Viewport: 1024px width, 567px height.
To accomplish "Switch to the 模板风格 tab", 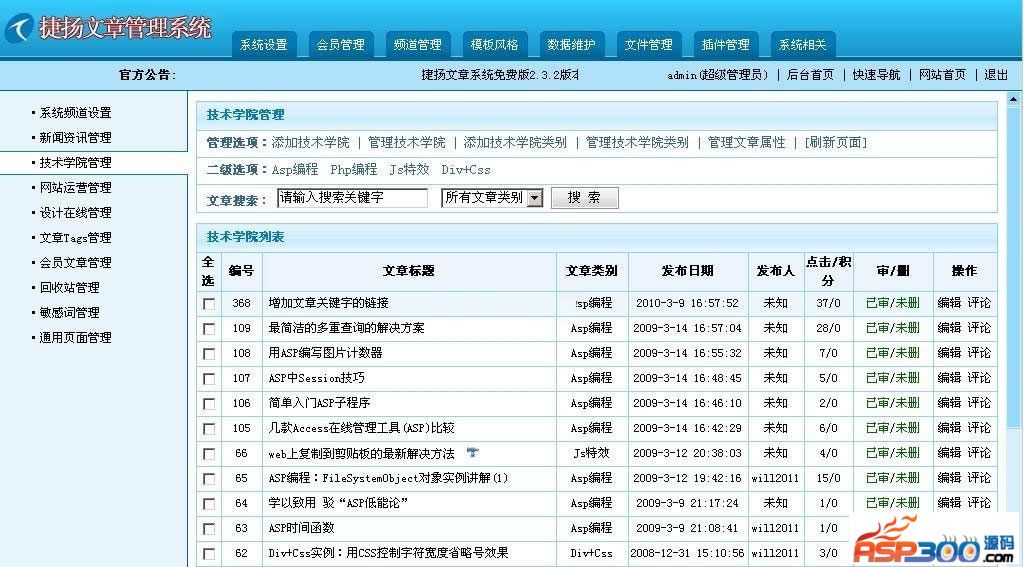I will click(x=494, y=45).
